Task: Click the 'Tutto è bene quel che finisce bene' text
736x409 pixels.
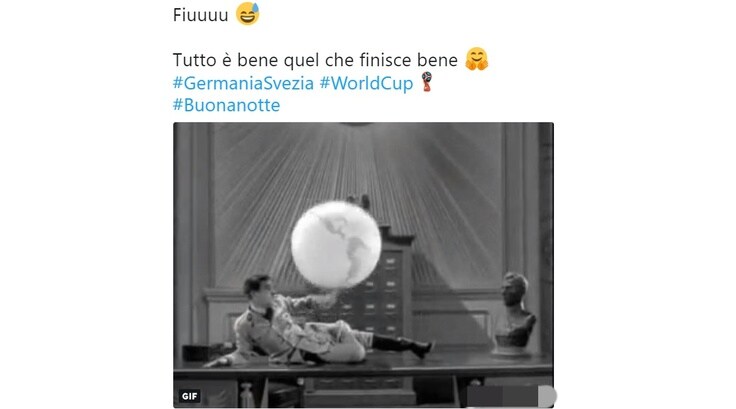Action: (315, 60)
